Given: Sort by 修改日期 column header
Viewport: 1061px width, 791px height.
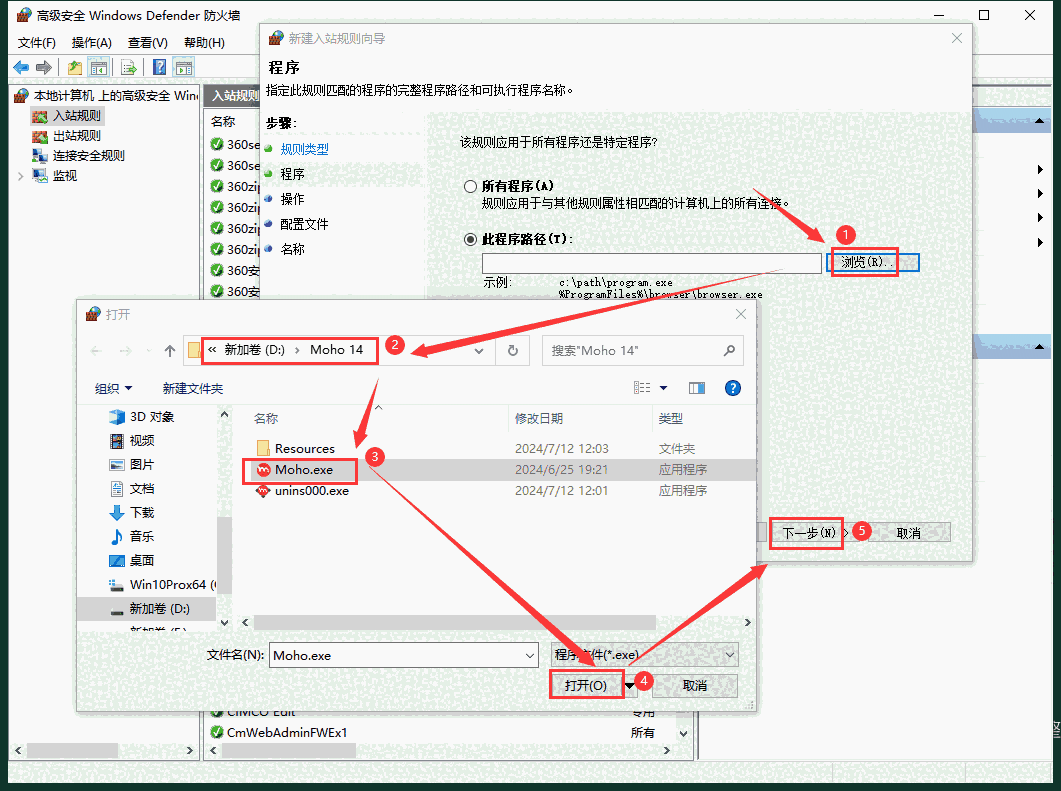Looking at the screenshot, I should tap(539, 419).
